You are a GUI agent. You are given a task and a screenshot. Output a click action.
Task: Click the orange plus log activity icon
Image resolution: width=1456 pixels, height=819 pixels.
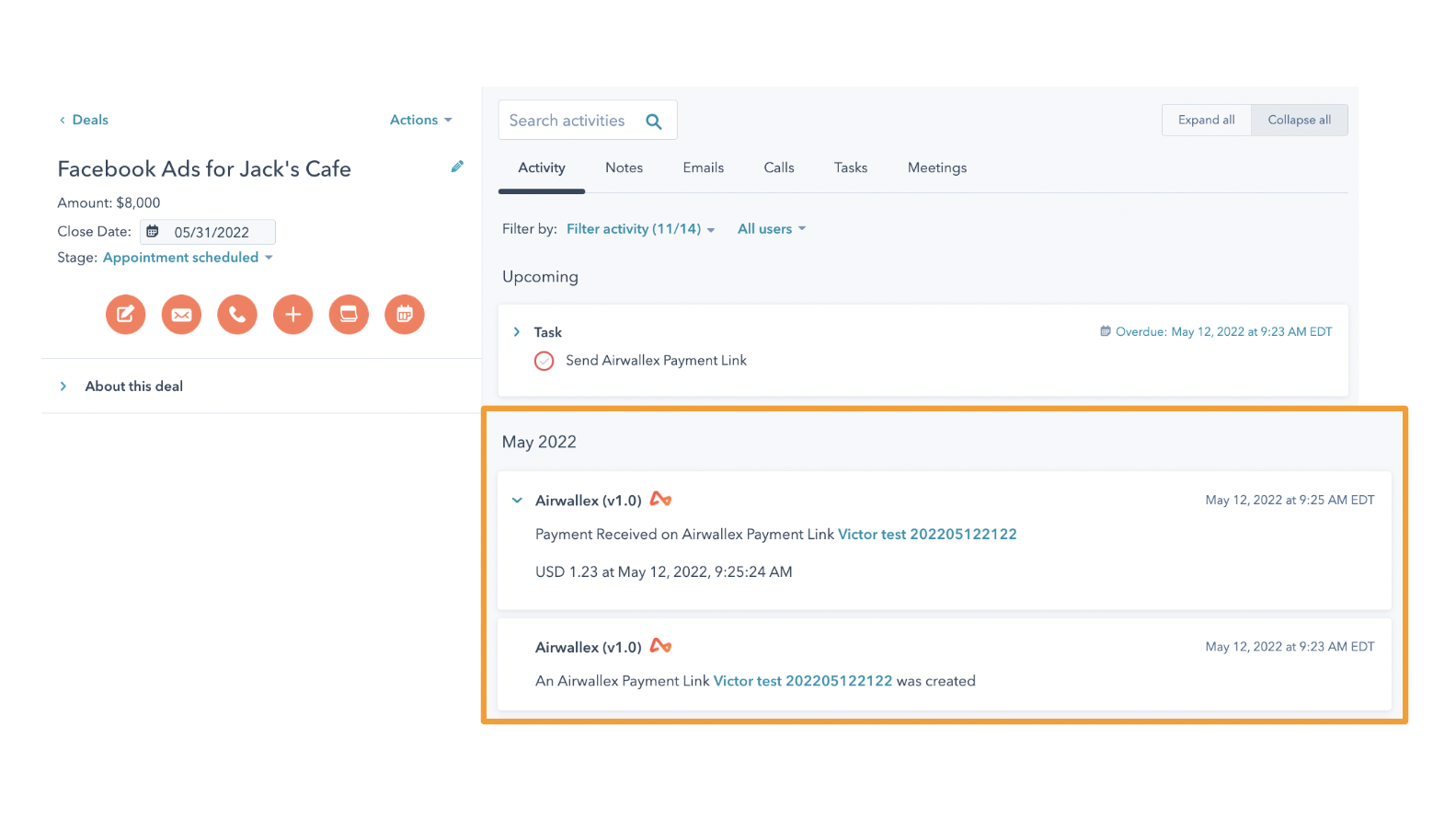click(x=292, y=315)
